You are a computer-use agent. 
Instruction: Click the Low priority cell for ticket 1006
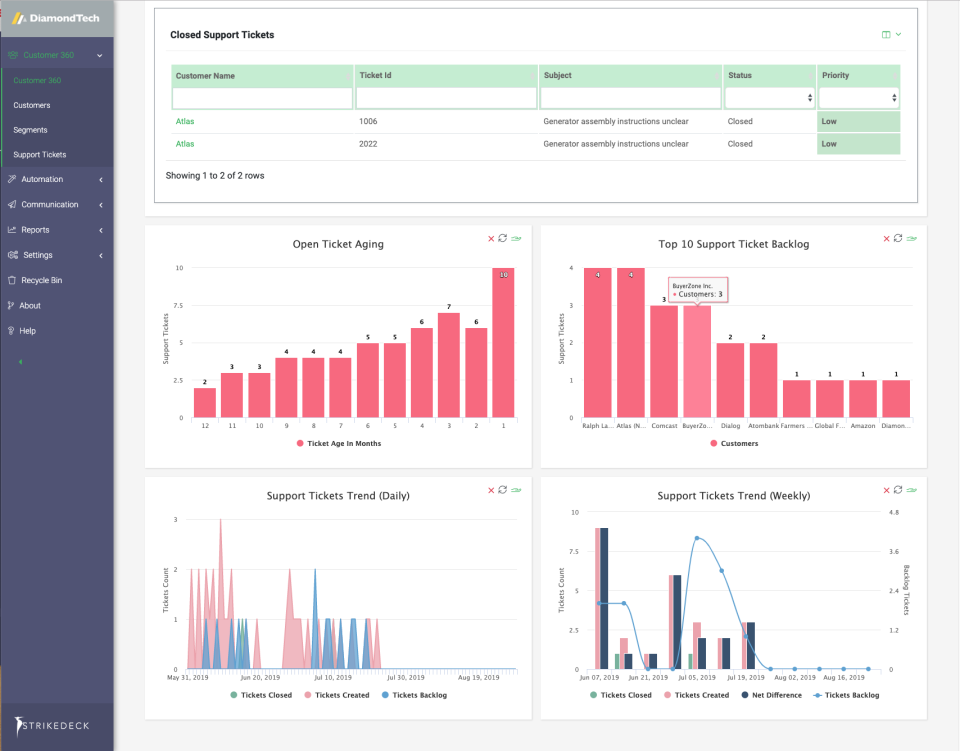(858, 121)
